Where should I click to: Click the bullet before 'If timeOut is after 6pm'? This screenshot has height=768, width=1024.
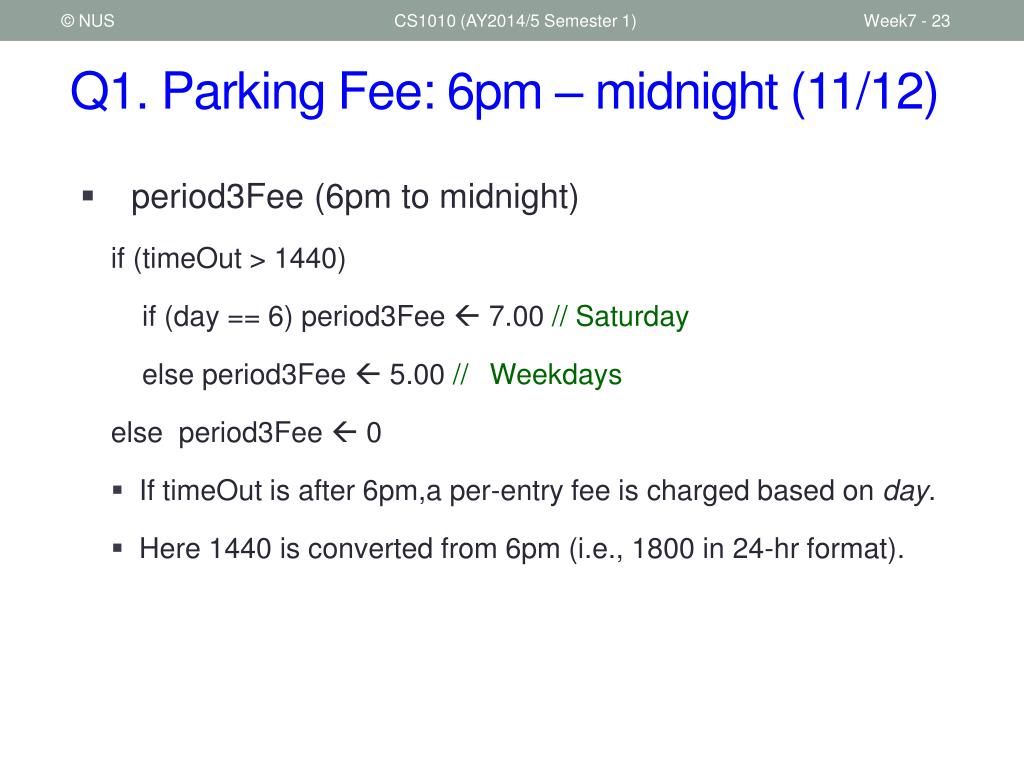click(x=118, y=490)
